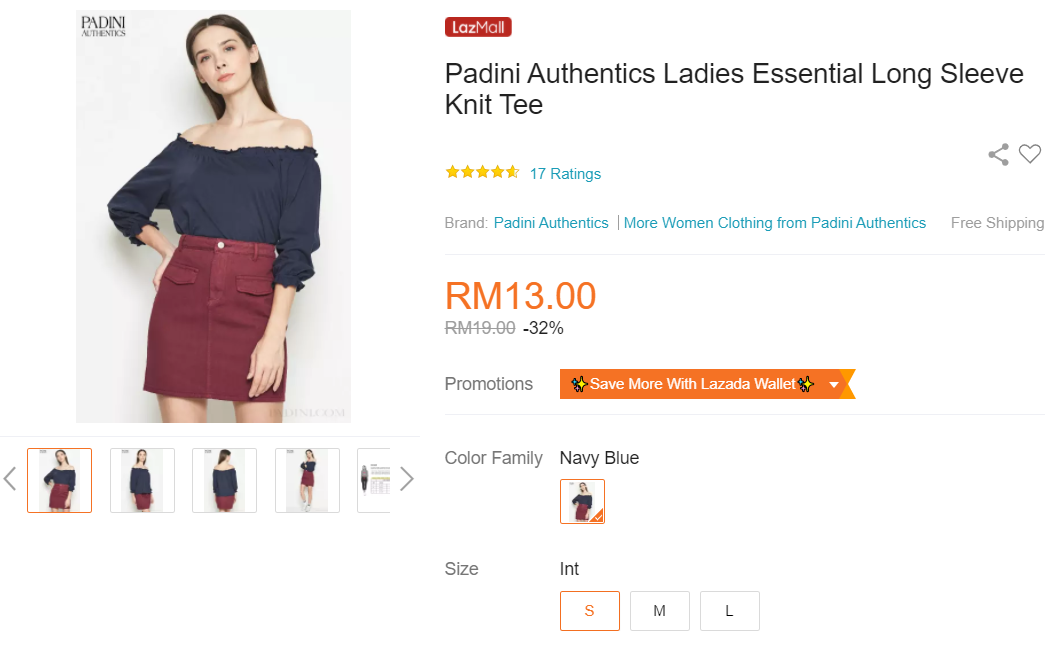The height and width of the screenshot is (645, 1057).
Task: Open More Women Clothing from Padini Authentics
Action: 774,223
